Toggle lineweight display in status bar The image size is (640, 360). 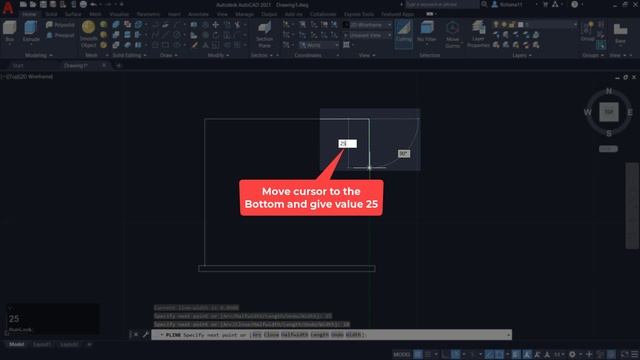coord(516,354)
